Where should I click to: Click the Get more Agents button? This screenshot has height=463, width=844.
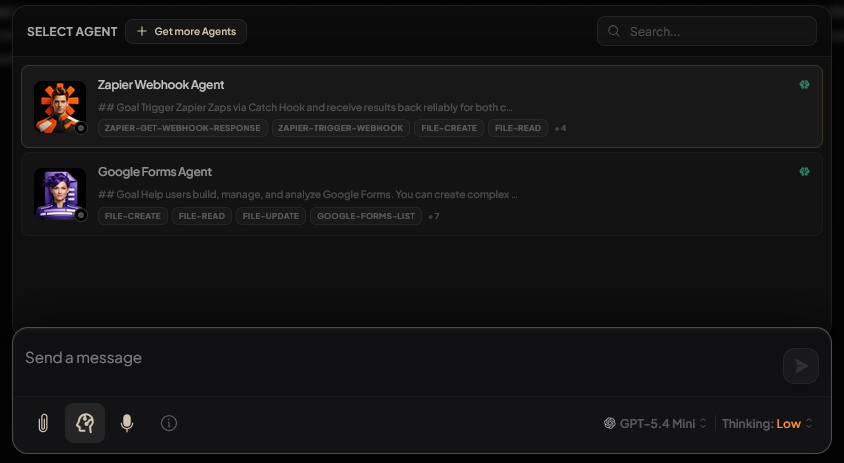click(x=186, y=31)
